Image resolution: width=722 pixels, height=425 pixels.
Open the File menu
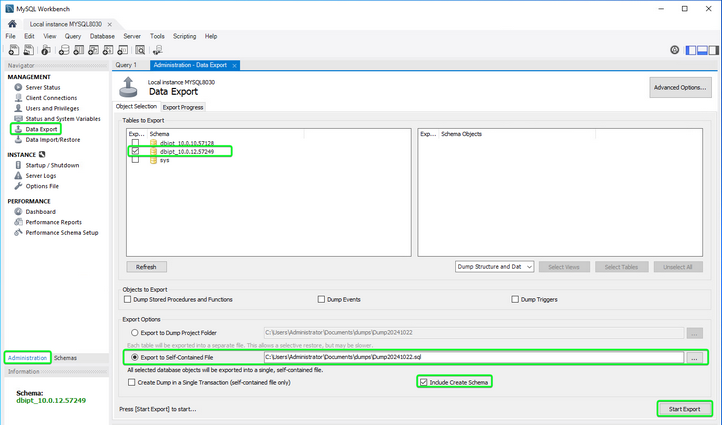[x=11, y=36]
